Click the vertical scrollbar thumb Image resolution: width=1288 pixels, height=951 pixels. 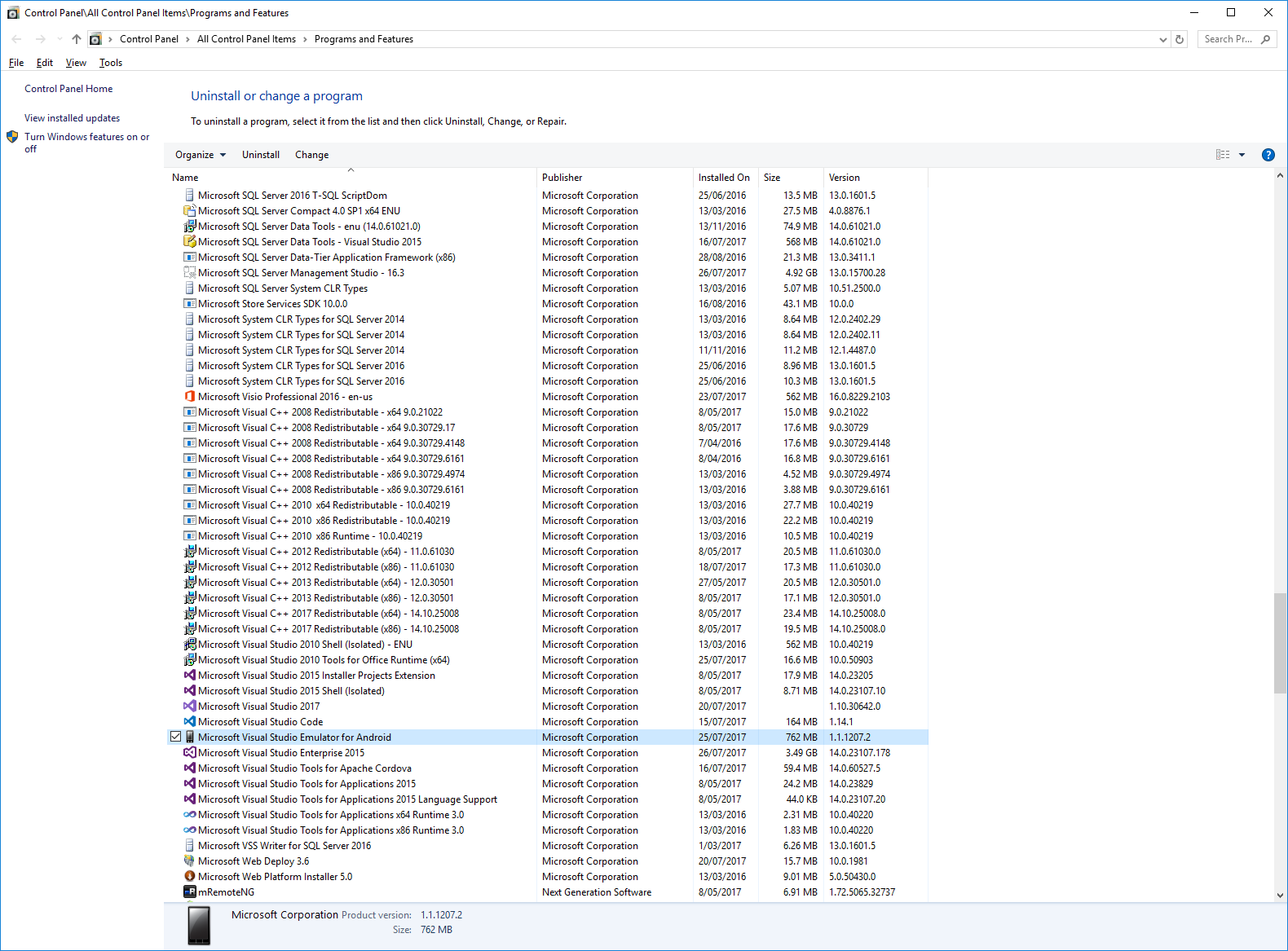point(1280,644)
